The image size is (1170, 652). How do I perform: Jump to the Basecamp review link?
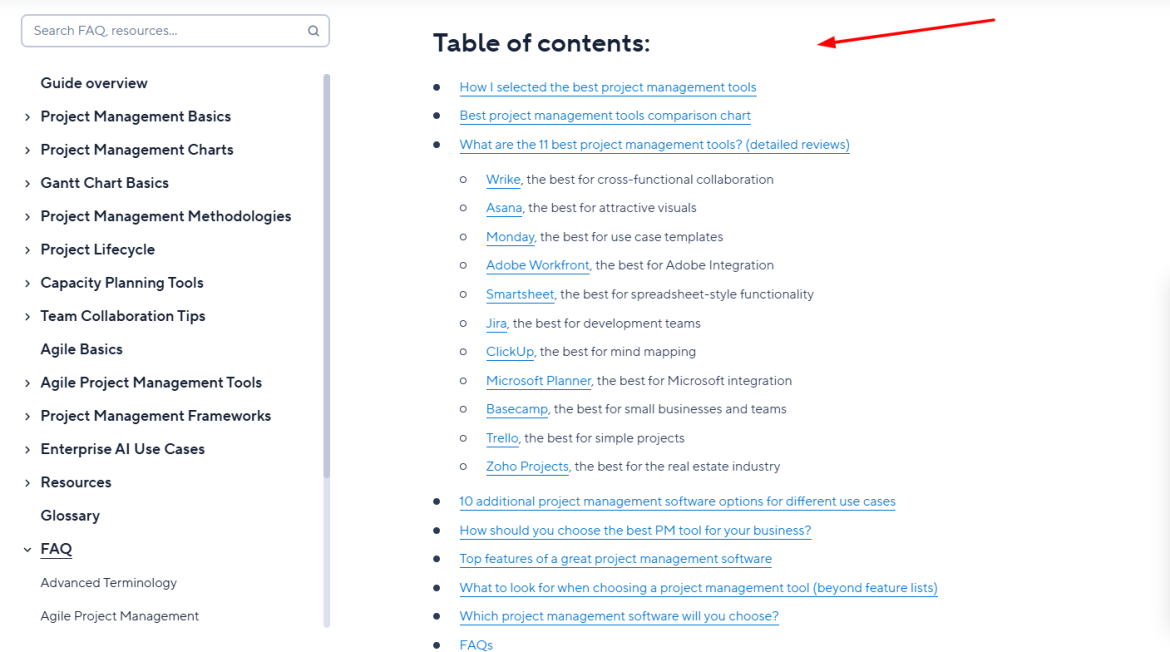[516, 410]
